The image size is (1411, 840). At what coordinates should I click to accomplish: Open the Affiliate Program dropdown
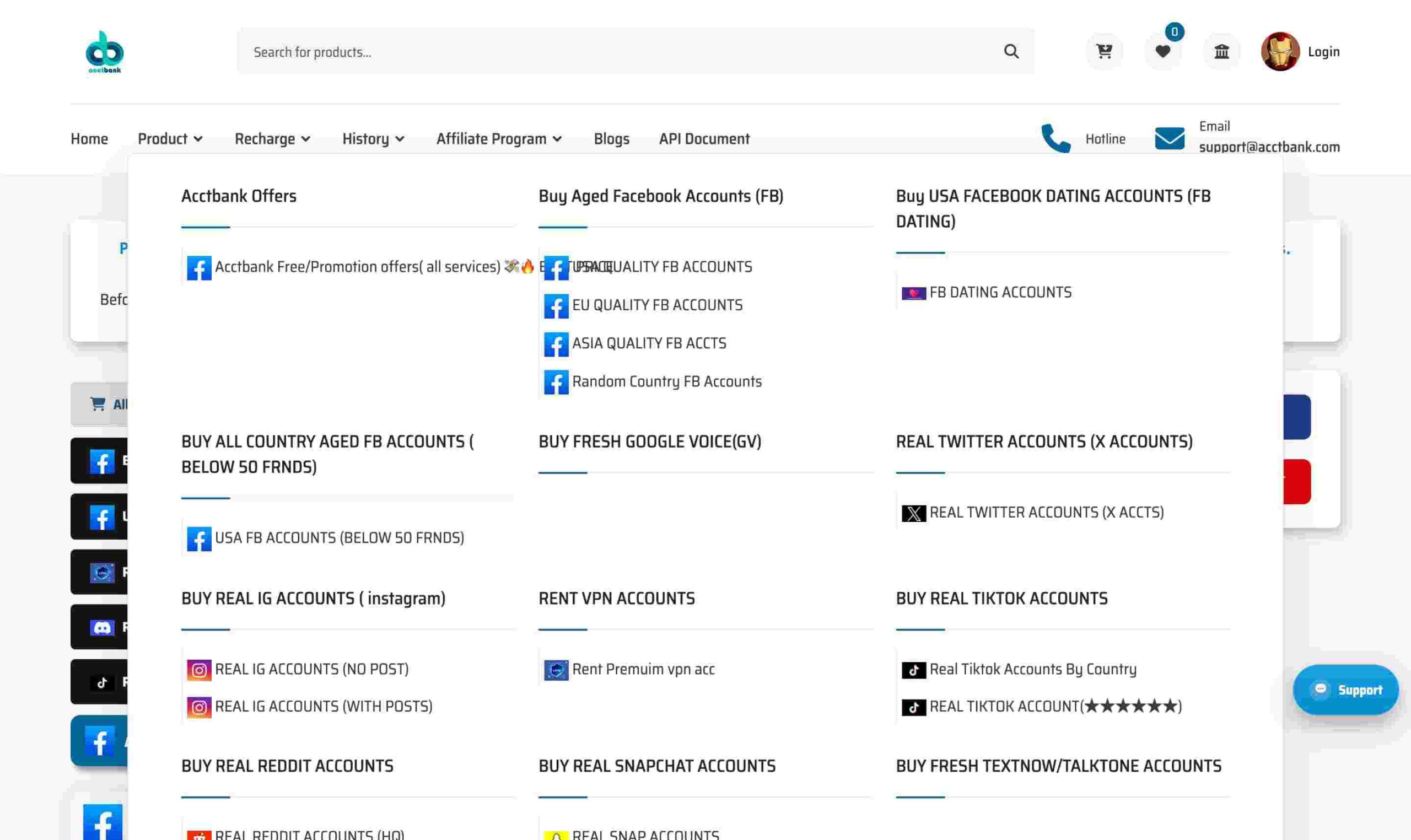[499, 139]
